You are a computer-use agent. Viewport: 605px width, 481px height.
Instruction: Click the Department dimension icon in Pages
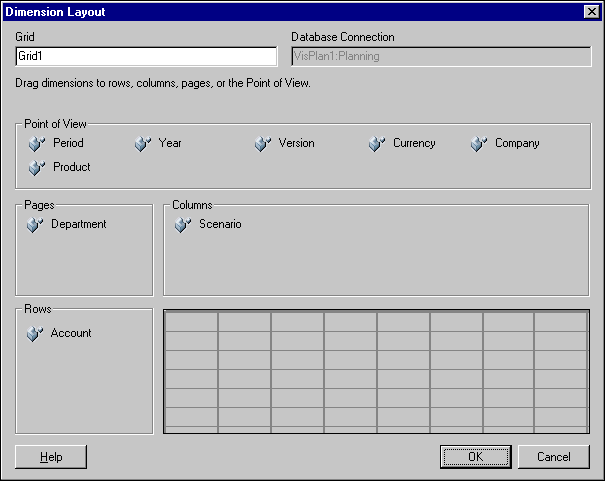36,225
